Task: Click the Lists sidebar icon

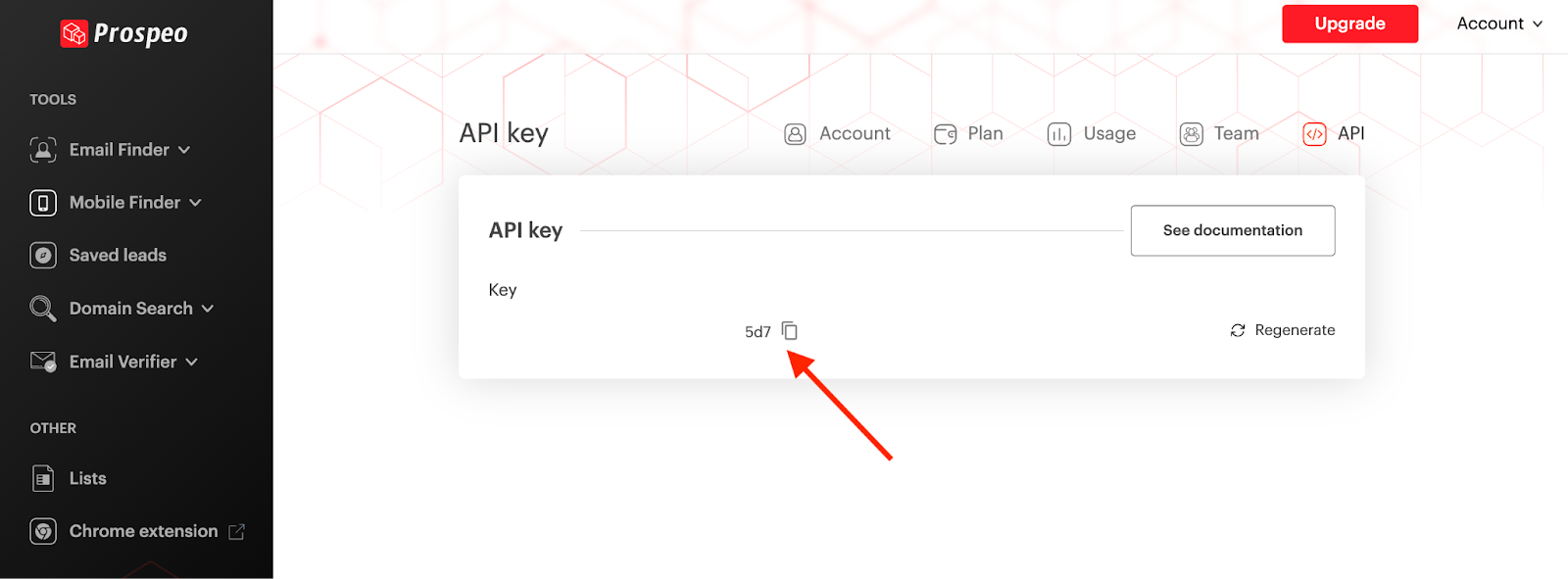Action: [x=43, y=478]
